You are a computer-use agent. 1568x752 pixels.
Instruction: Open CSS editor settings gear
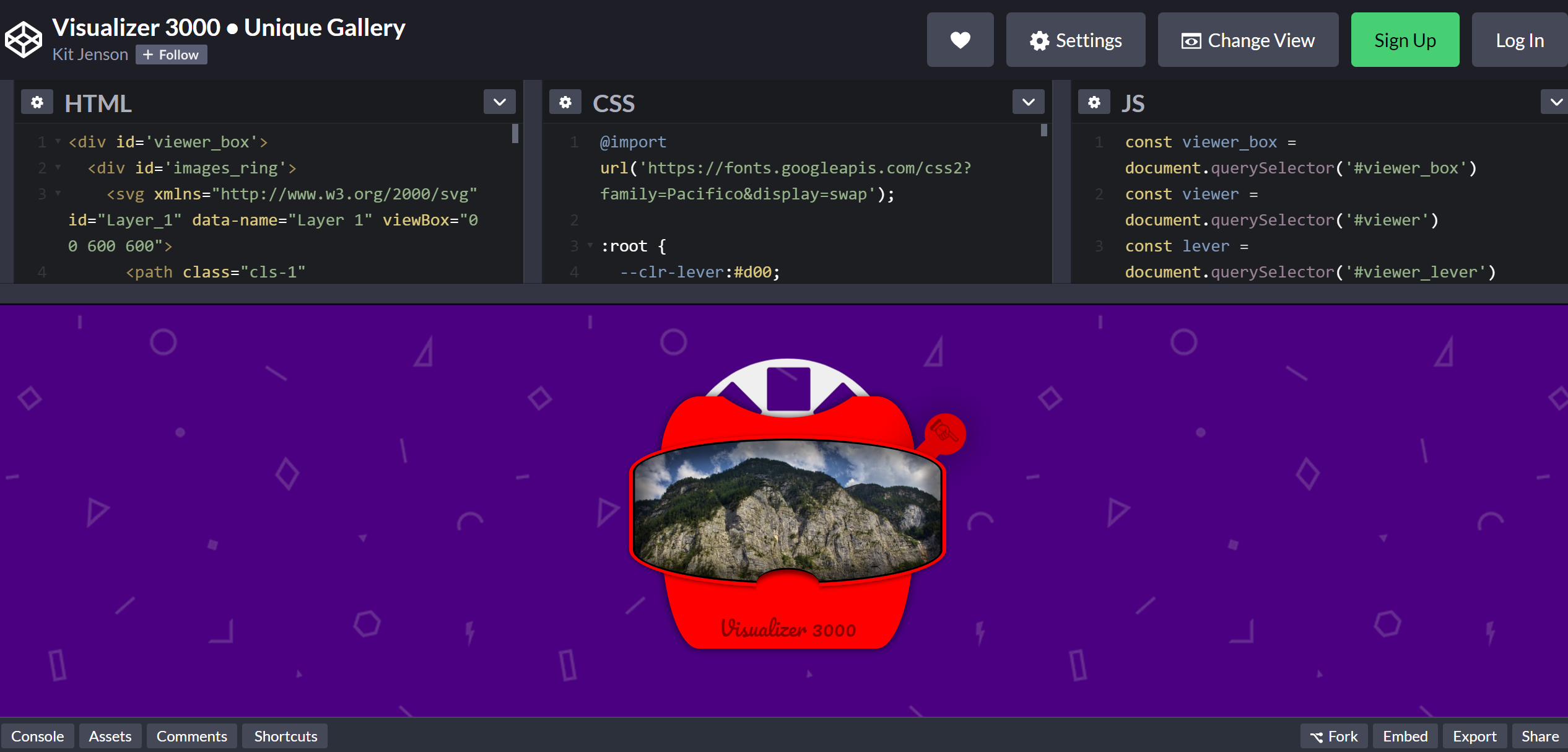[x=565, y=102]
